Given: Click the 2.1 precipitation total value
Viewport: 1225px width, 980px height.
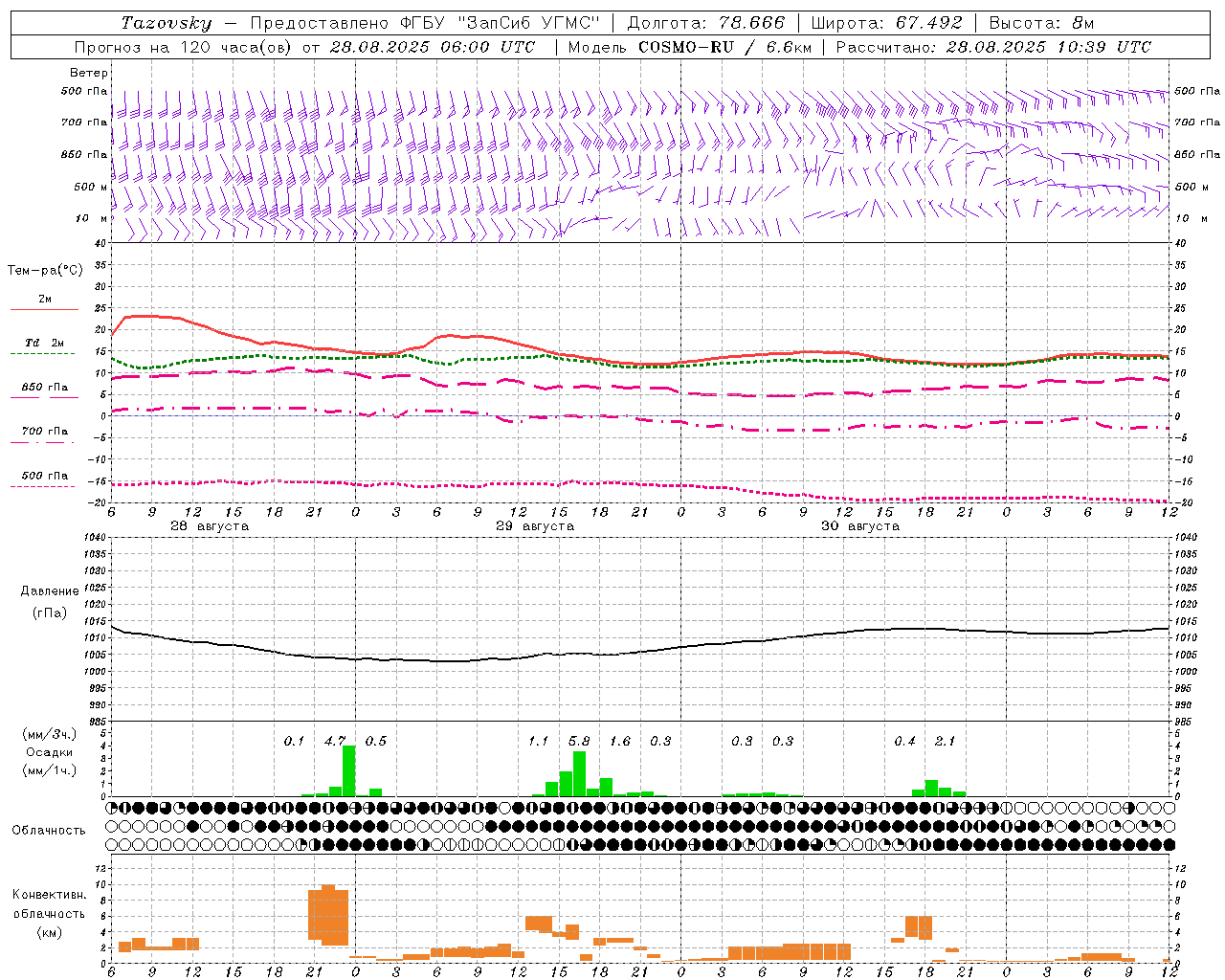Looking at the screenshot, I should pyautogui.click(x=946, y=741).
